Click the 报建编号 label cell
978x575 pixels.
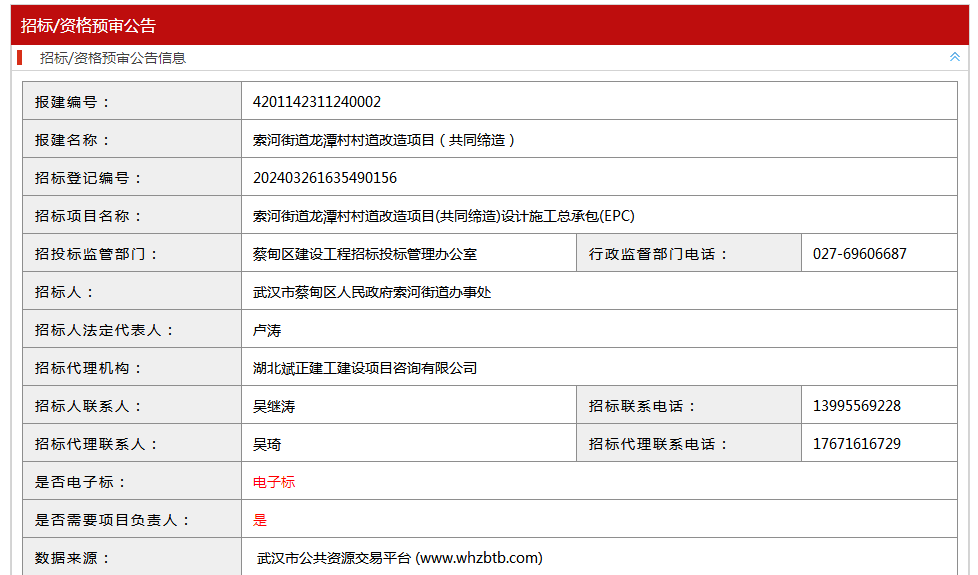(132, 101)
